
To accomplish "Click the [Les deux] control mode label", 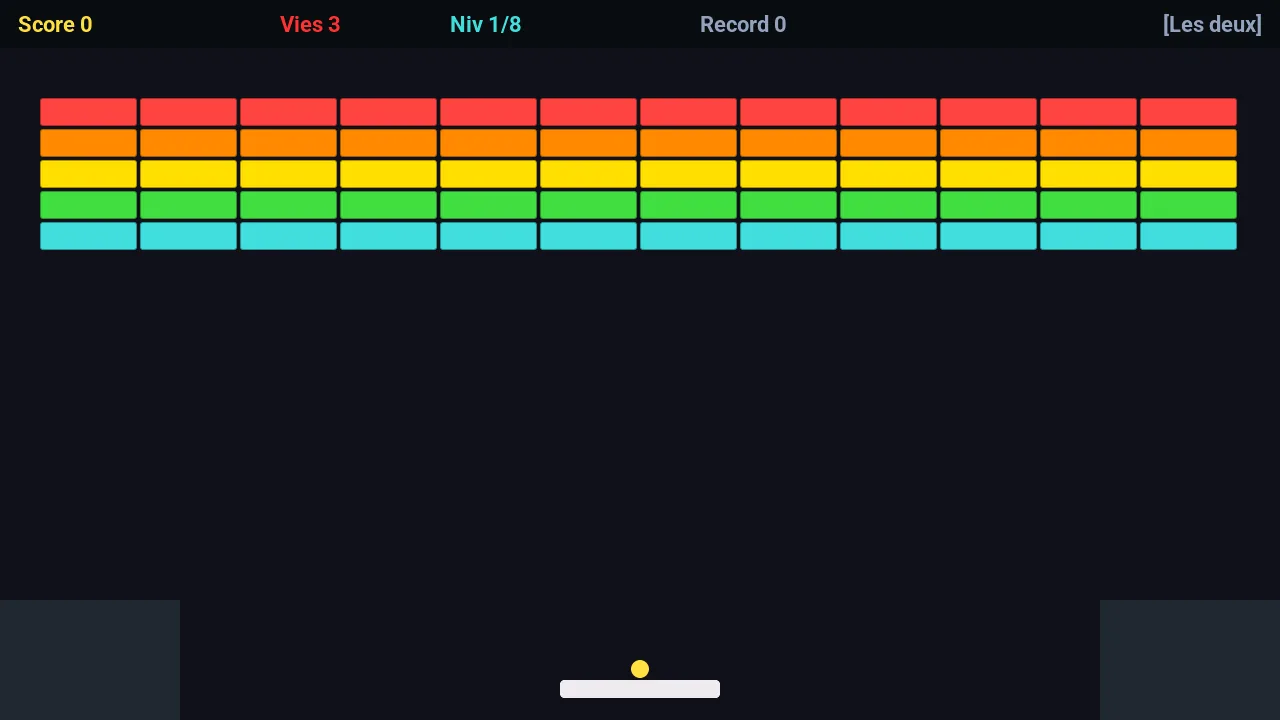I will (x=1212, y=25).
